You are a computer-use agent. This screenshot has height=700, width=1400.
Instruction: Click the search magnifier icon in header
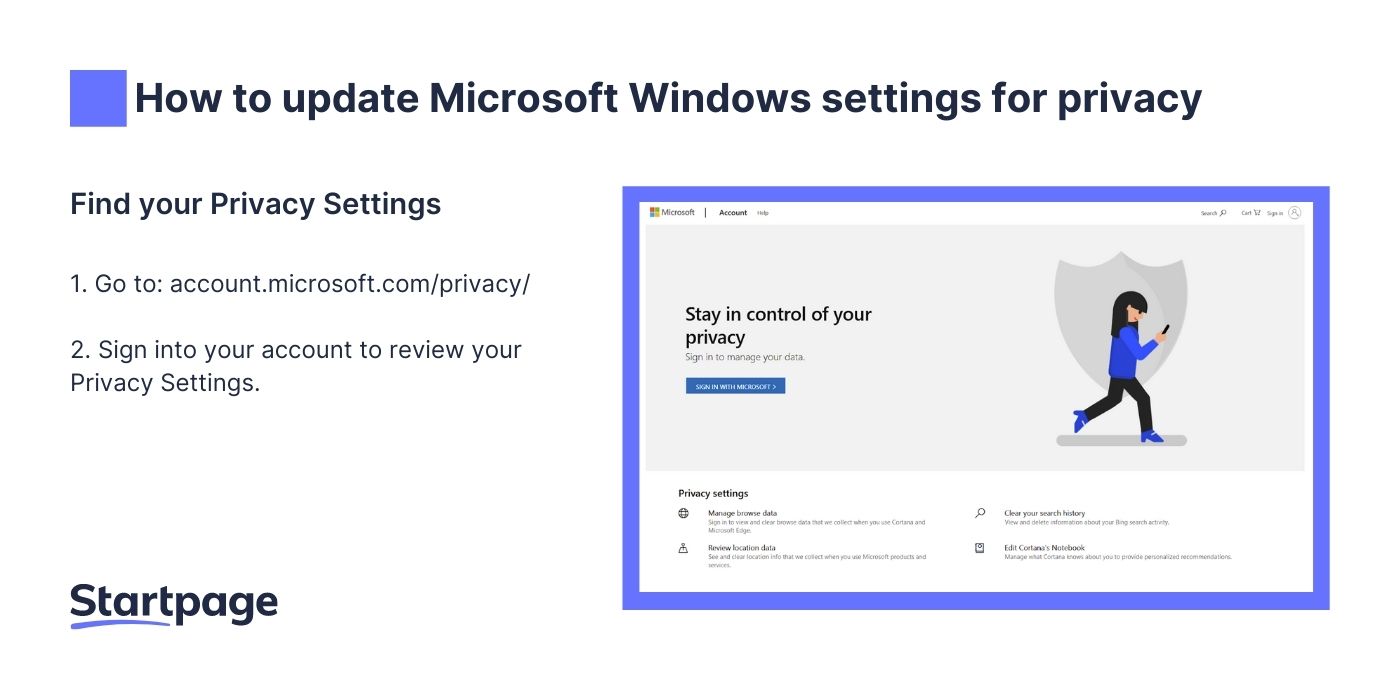[x=1223, y=213]
